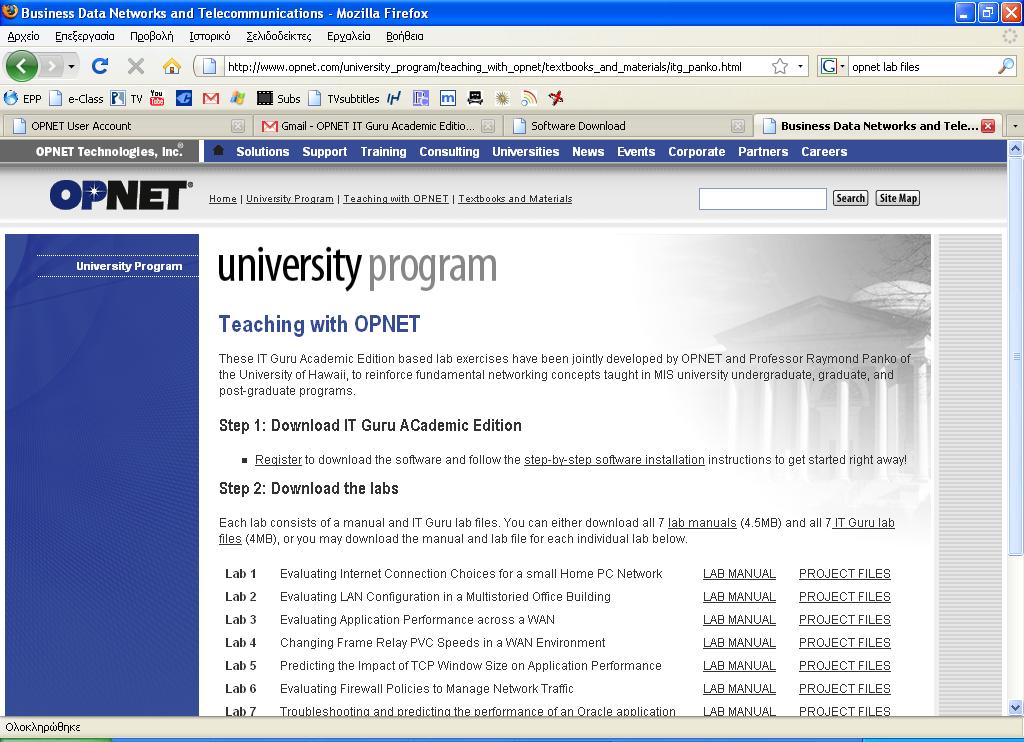Click the Textbooks and Materials breadcrumb
Image resolution: width=1024 pixels, height=742 pixels.
click(515, 199)
